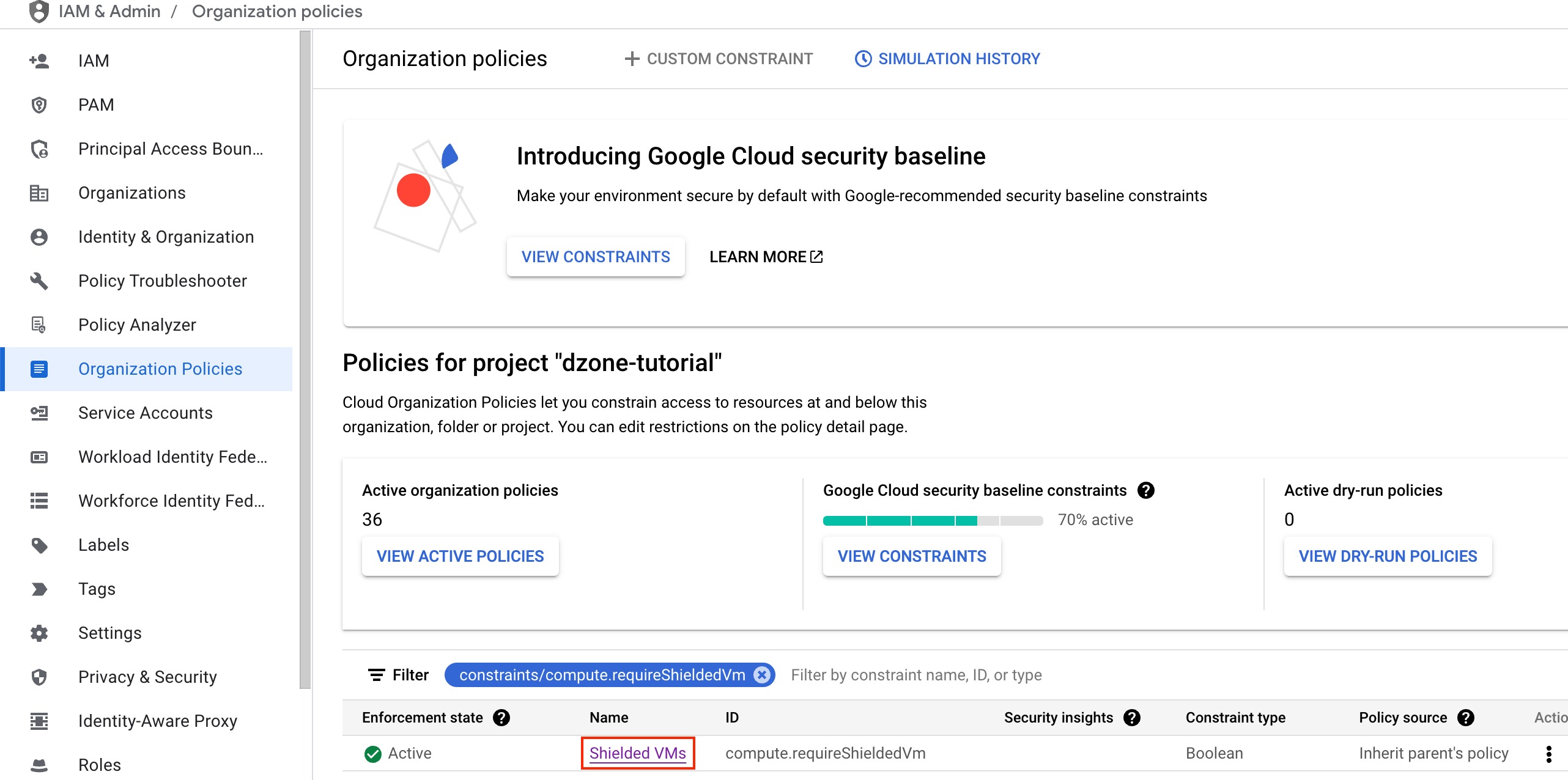1568x780 pixels.
Task: Click the filter funnel icon
Action: 377,675
